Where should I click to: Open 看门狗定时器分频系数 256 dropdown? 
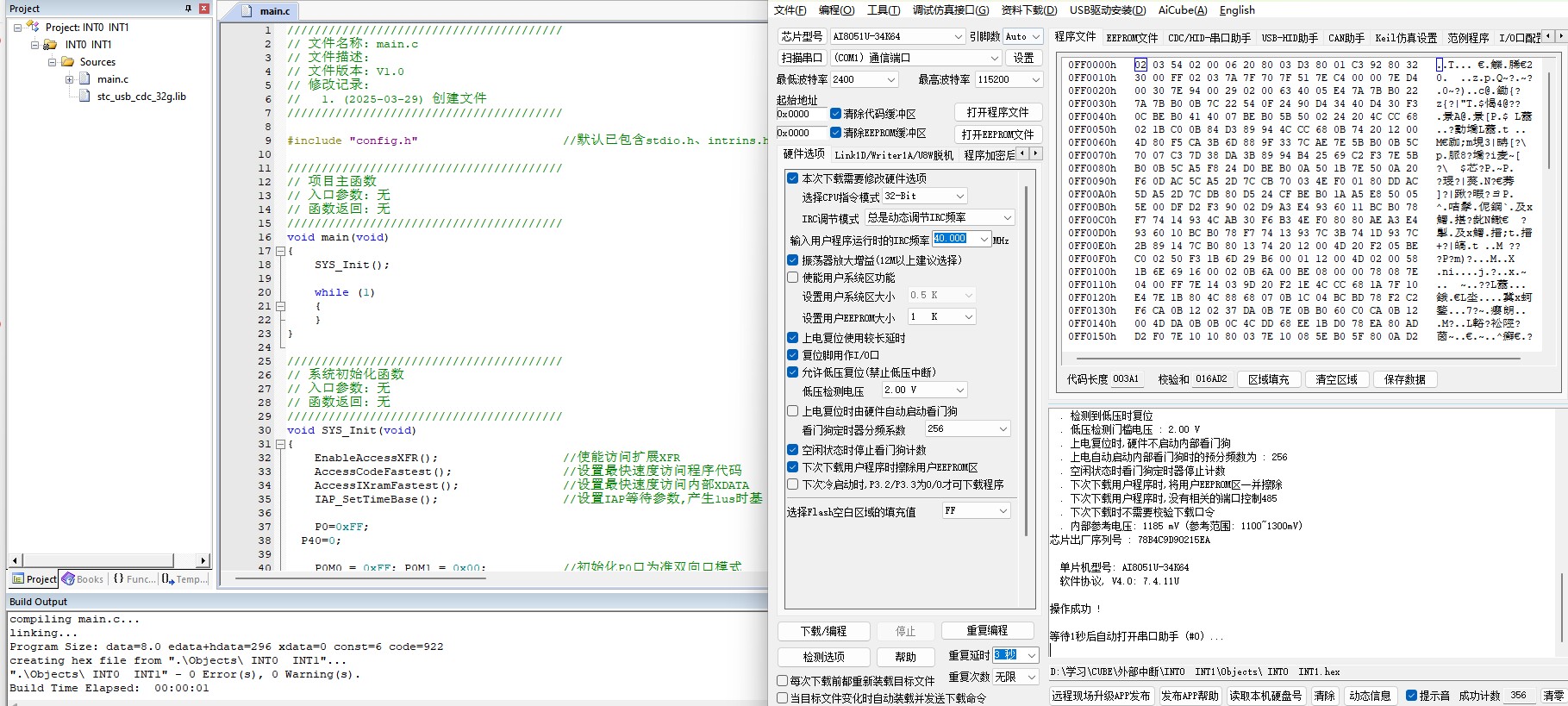click(967, 429)
